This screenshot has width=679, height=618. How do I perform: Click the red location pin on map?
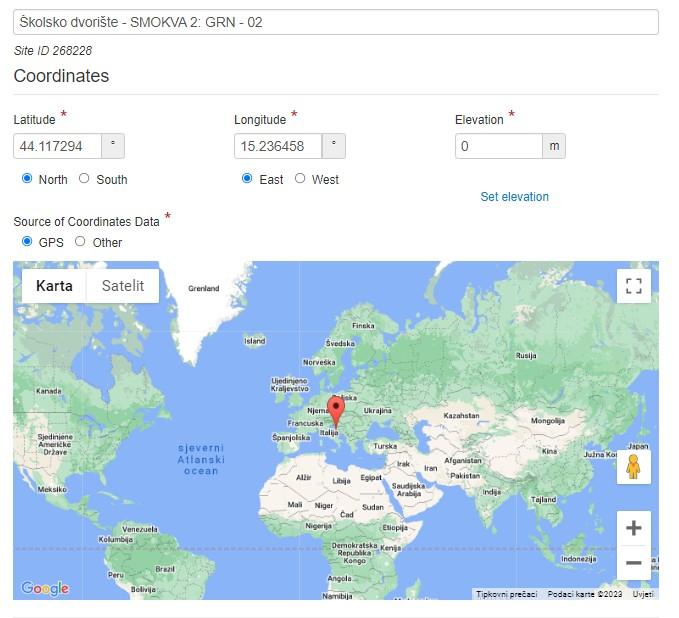[x=336, y=408]
